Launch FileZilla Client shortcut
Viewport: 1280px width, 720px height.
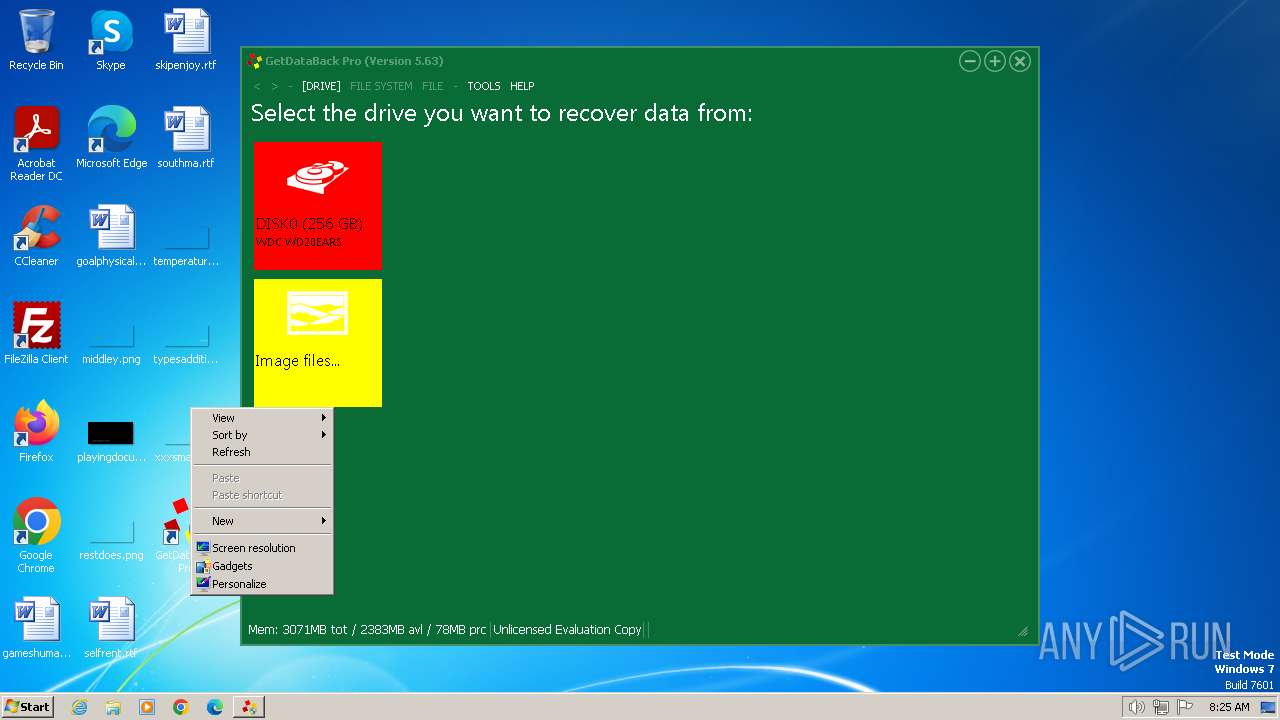click(x=36, y=334)
